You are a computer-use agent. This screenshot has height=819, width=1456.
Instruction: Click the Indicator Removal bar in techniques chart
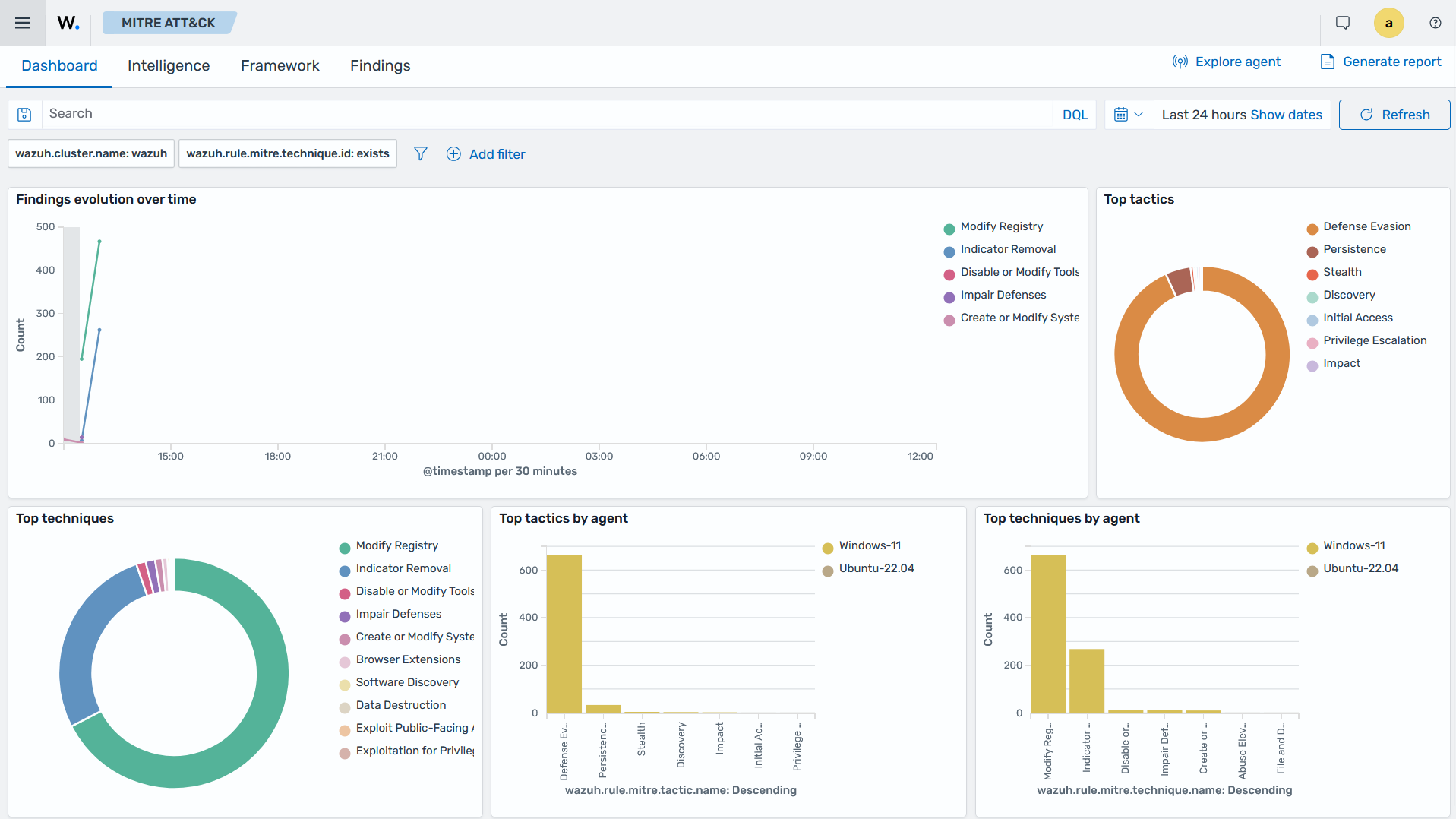tap(1086, 681)
